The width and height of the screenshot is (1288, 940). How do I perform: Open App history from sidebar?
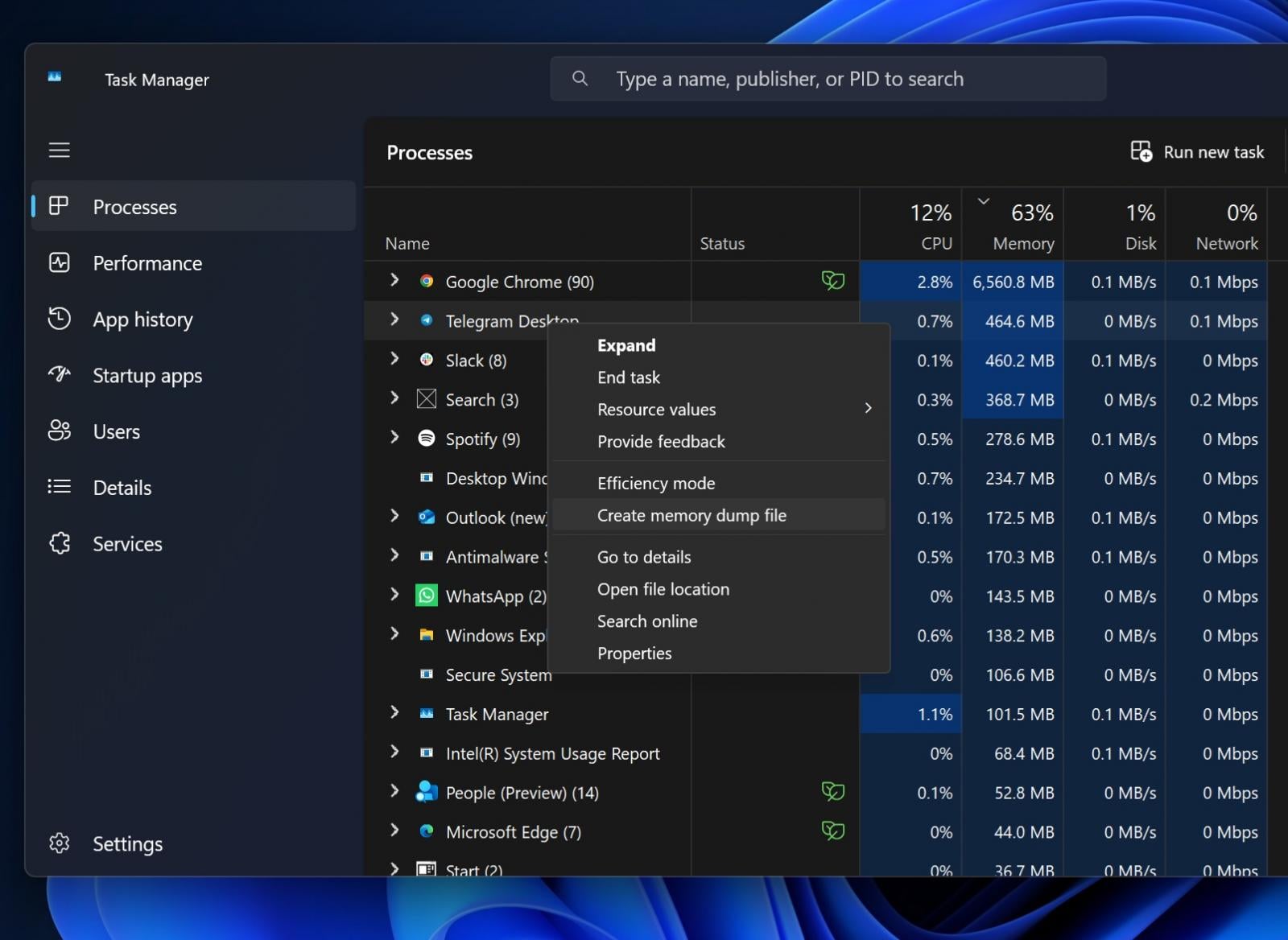[x=142, y=320]
